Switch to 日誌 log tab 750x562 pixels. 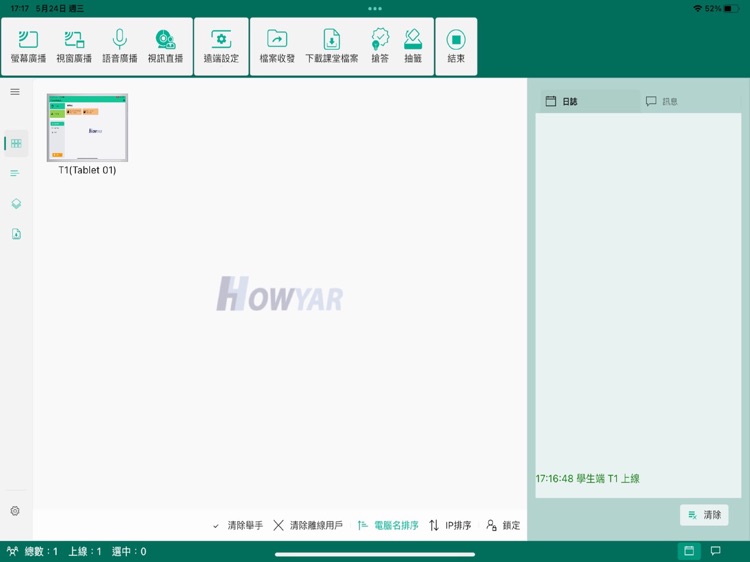tap(590, 101)
